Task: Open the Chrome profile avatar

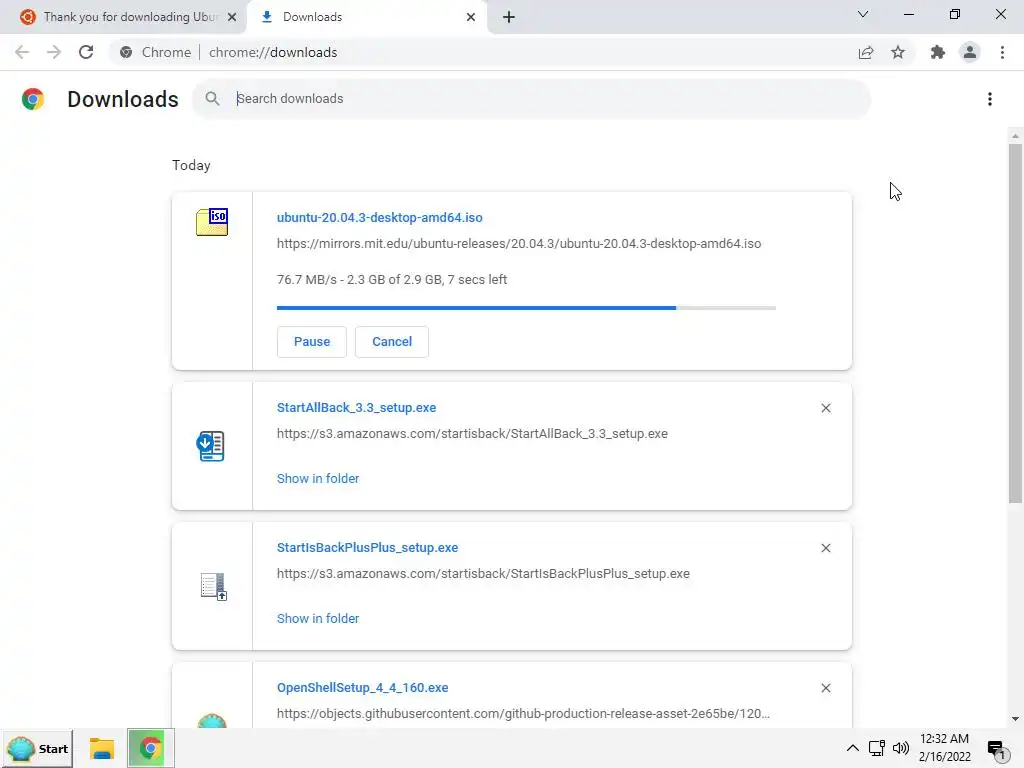Action: (x=970, y=52)
